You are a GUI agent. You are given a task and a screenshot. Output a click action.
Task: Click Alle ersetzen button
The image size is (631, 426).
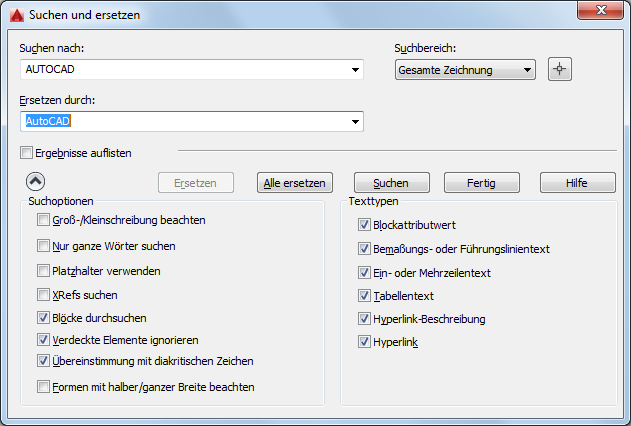point(295,183)
